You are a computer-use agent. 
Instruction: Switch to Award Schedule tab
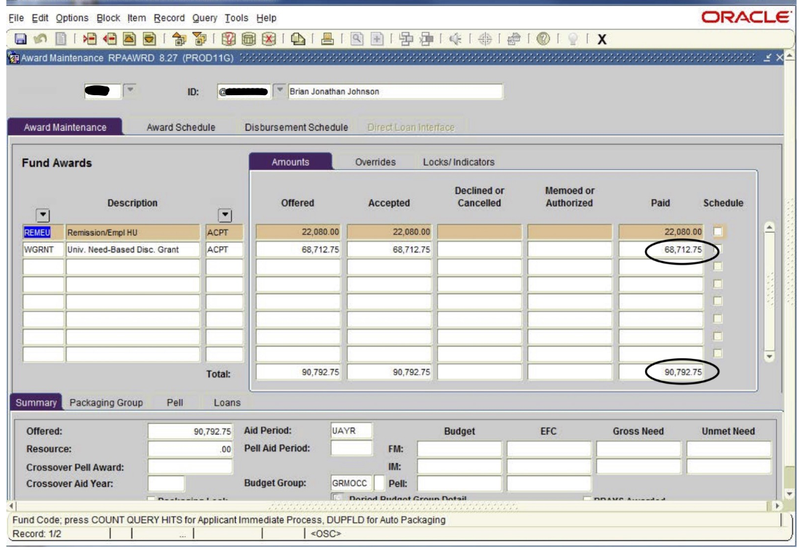[x=181, y=127]
